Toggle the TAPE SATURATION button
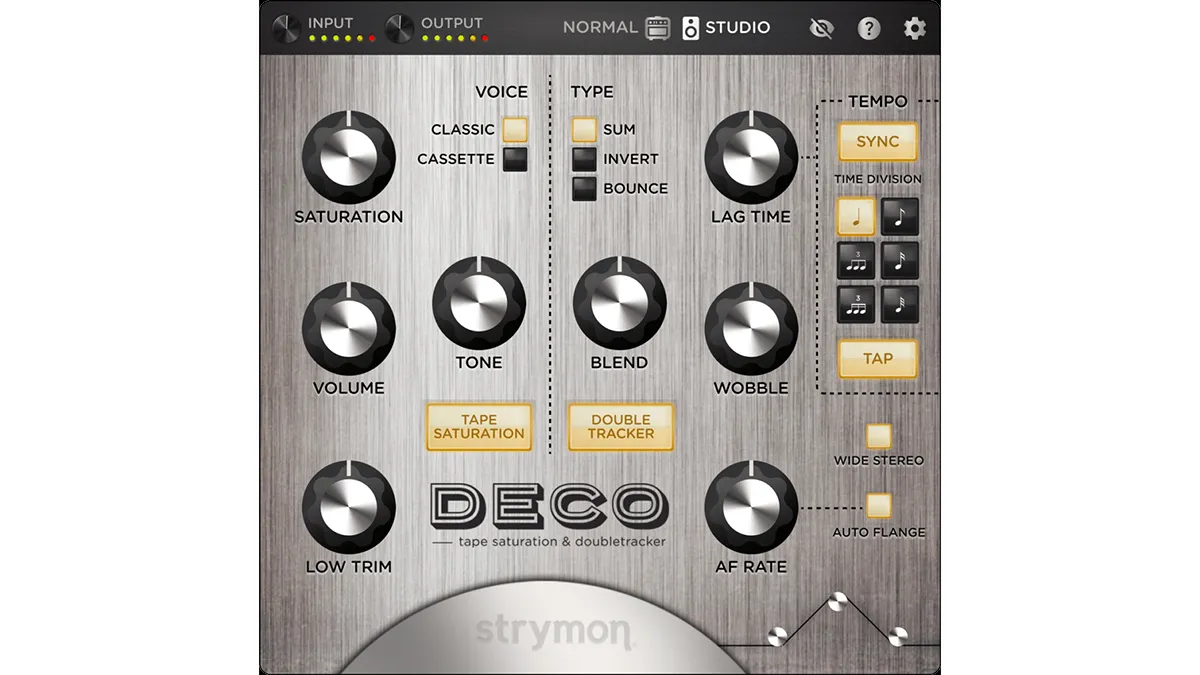 [479, 427]
